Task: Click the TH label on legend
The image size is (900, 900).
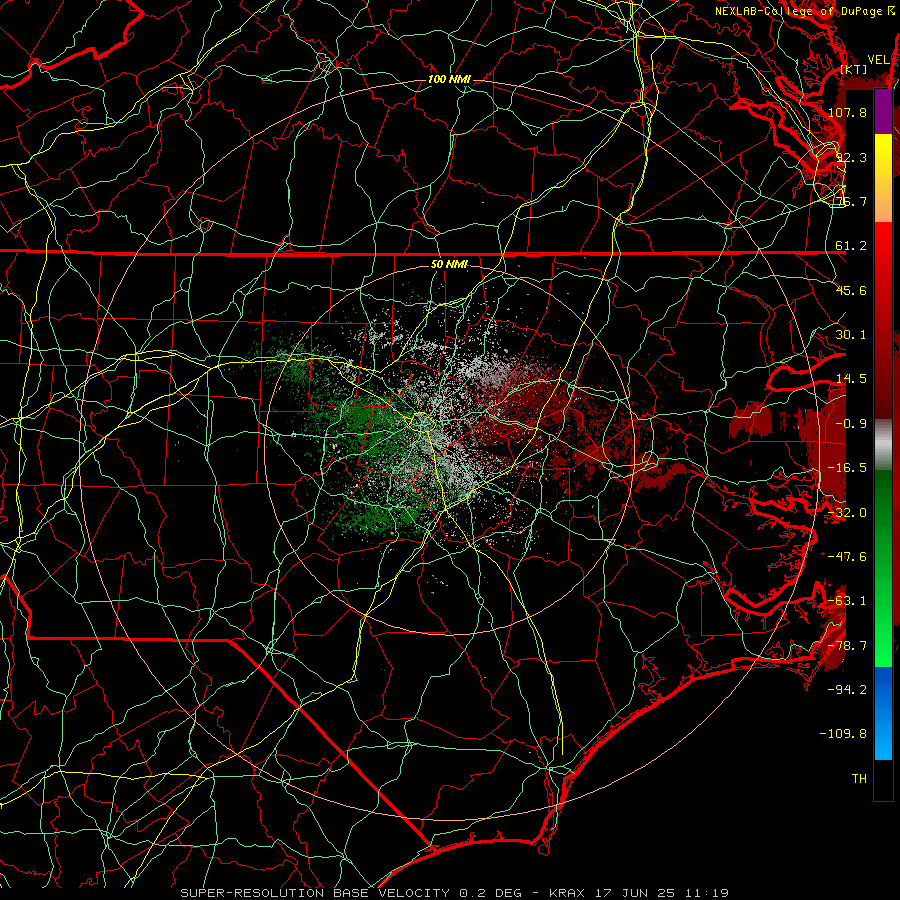Action: tap(859, 779)
